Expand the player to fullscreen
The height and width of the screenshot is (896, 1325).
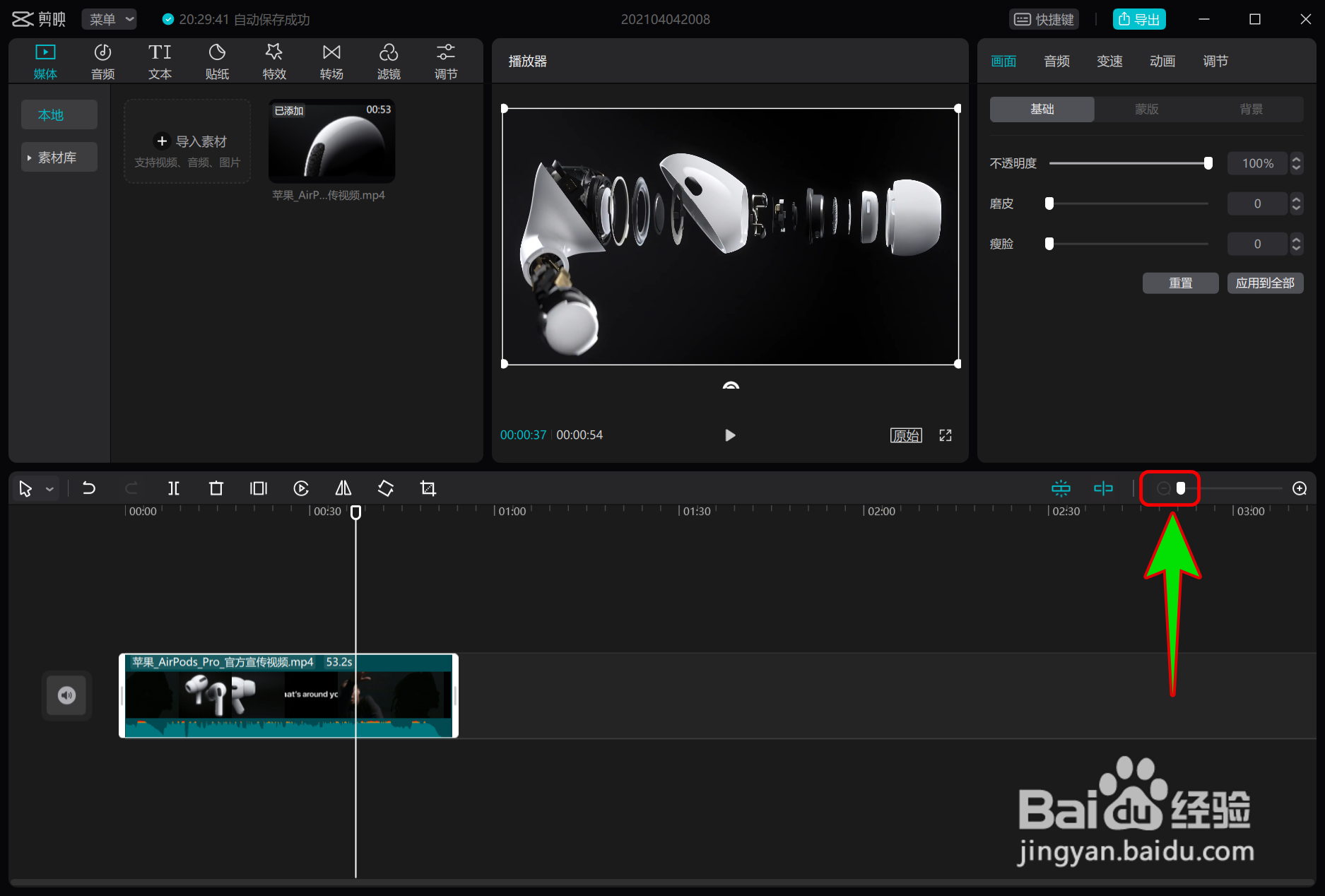click(946, 435)
